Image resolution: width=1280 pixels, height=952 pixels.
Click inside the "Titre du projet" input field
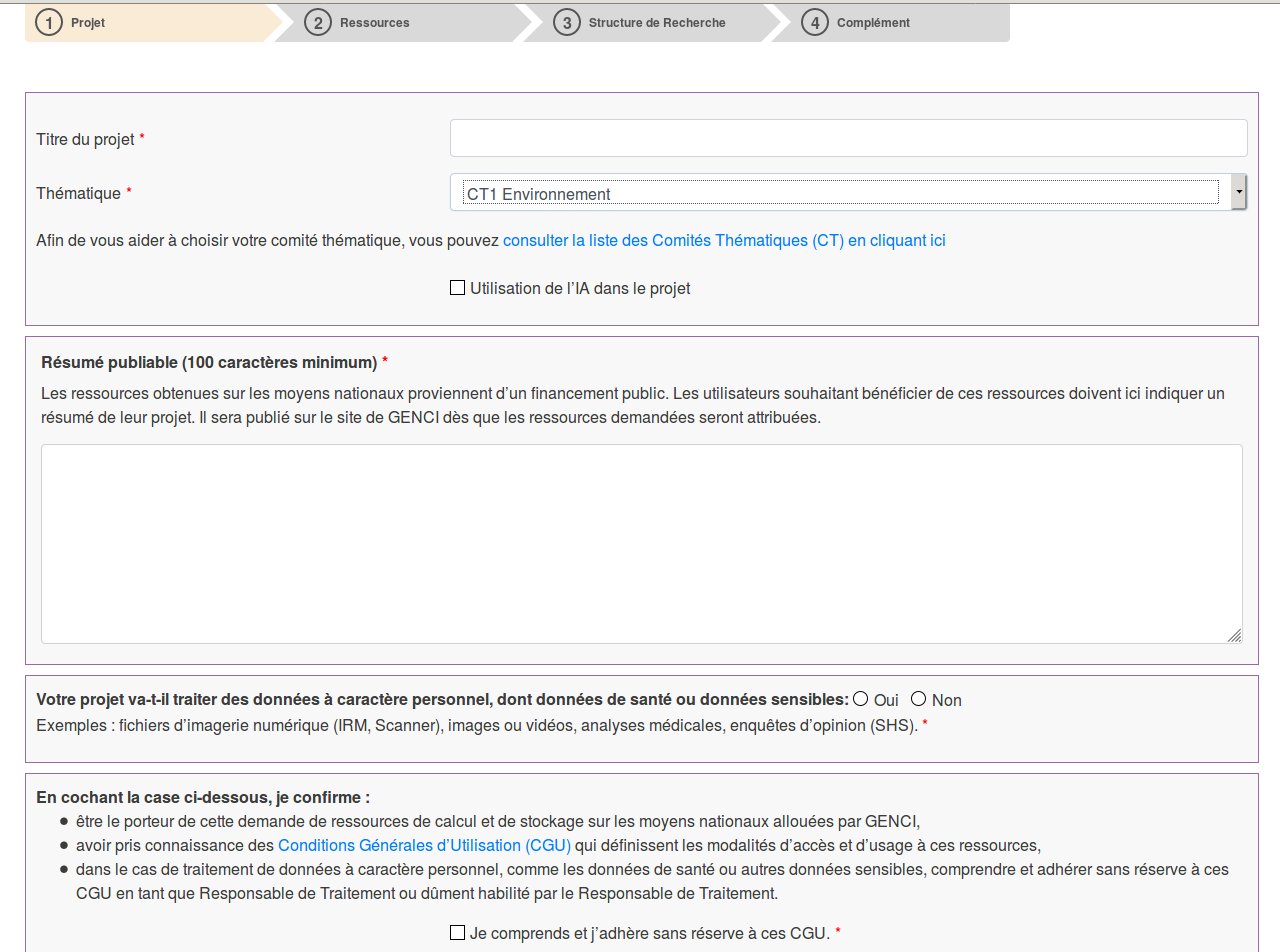point(848,137)
